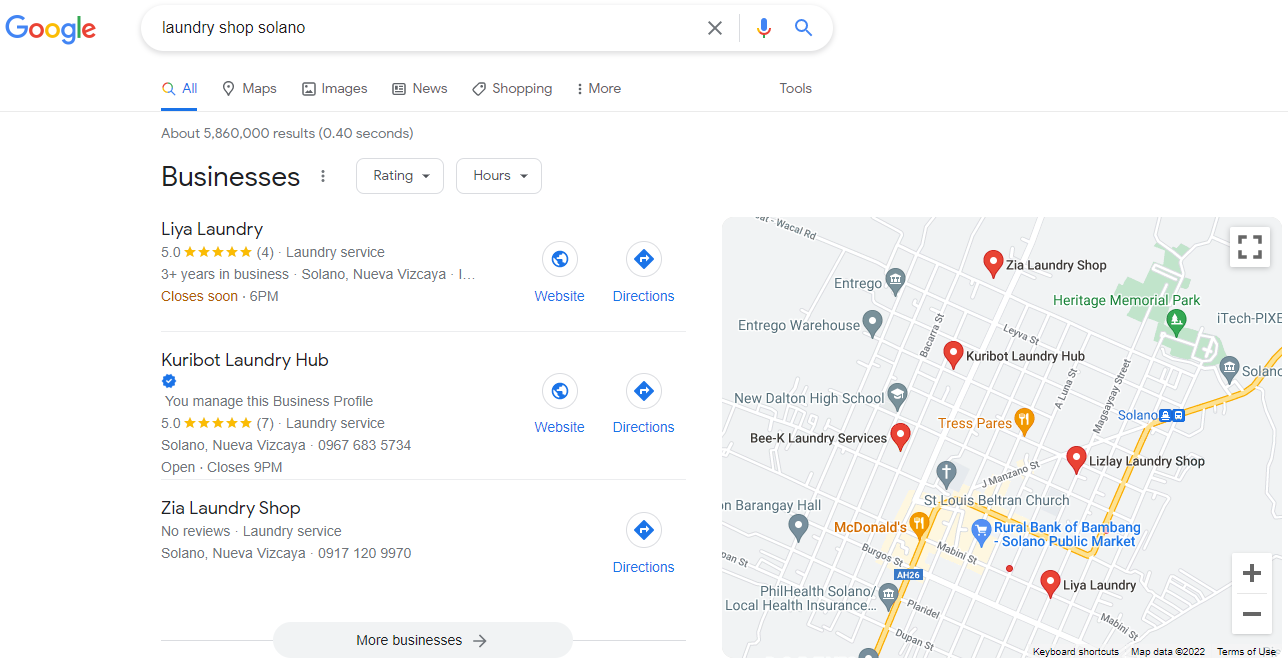Click Solano bus station marker on map
The height and width of the screenshot is (663, 1288).
click(1172, 415)
